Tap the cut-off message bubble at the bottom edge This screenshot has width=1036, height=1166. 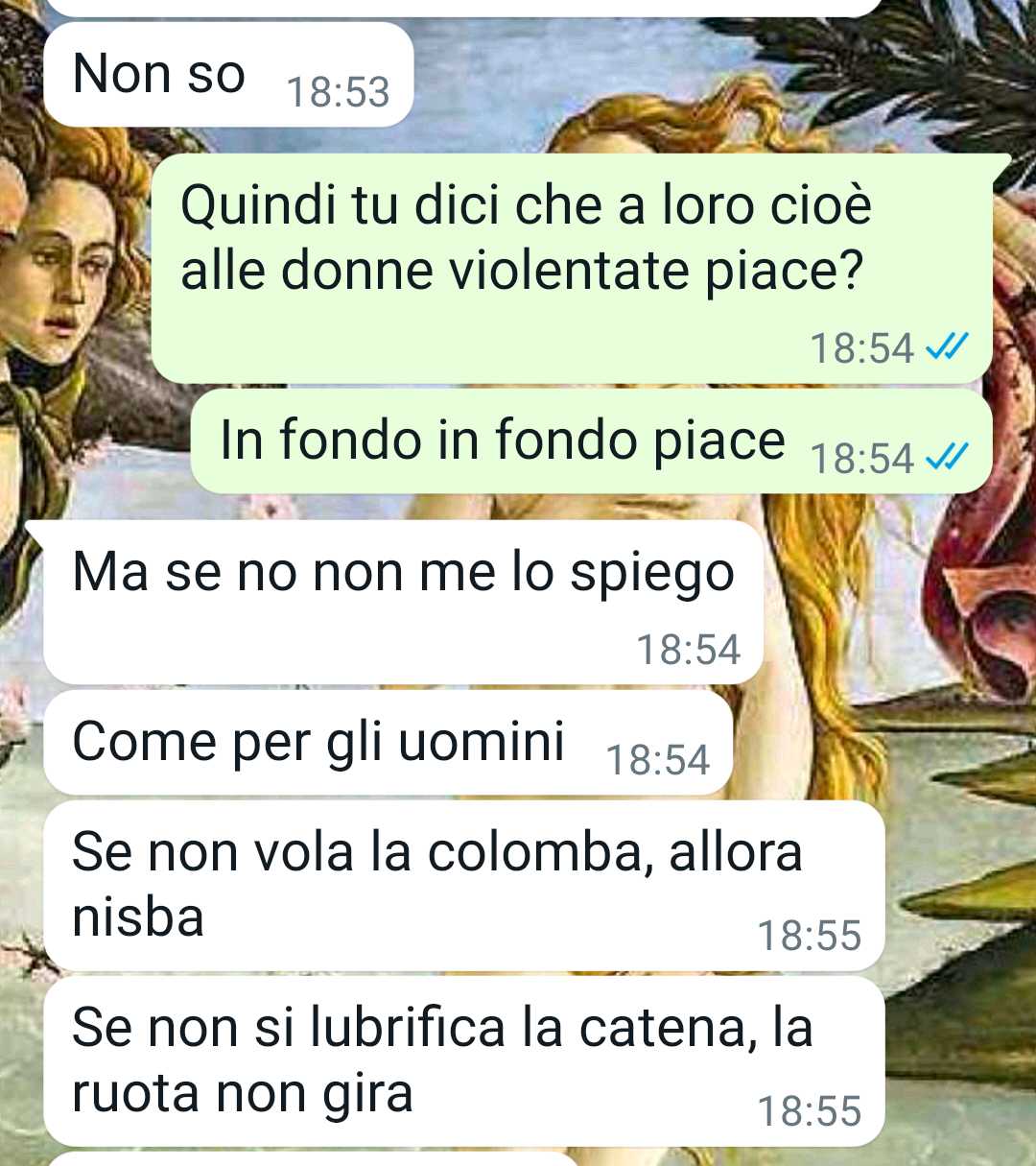tap(312, 1159)
